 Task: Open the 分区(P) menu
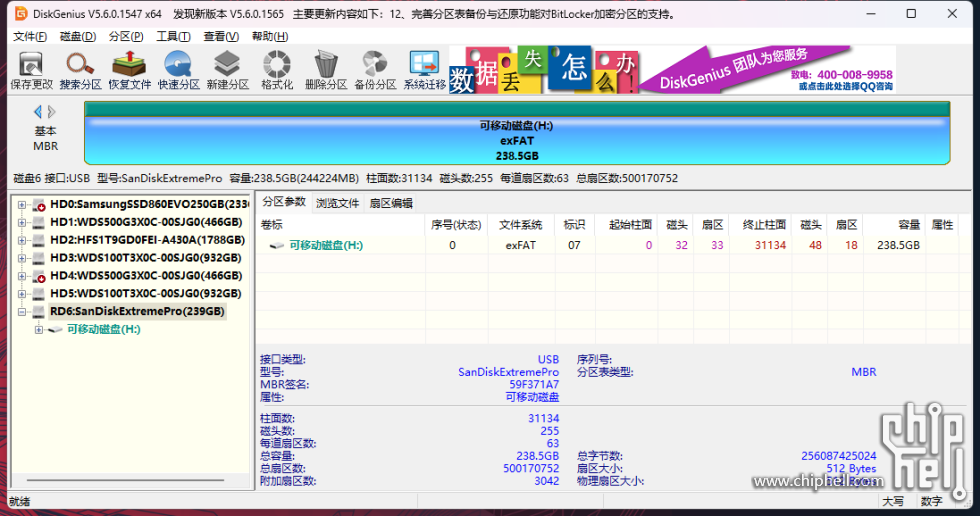(x=126, y=36)
